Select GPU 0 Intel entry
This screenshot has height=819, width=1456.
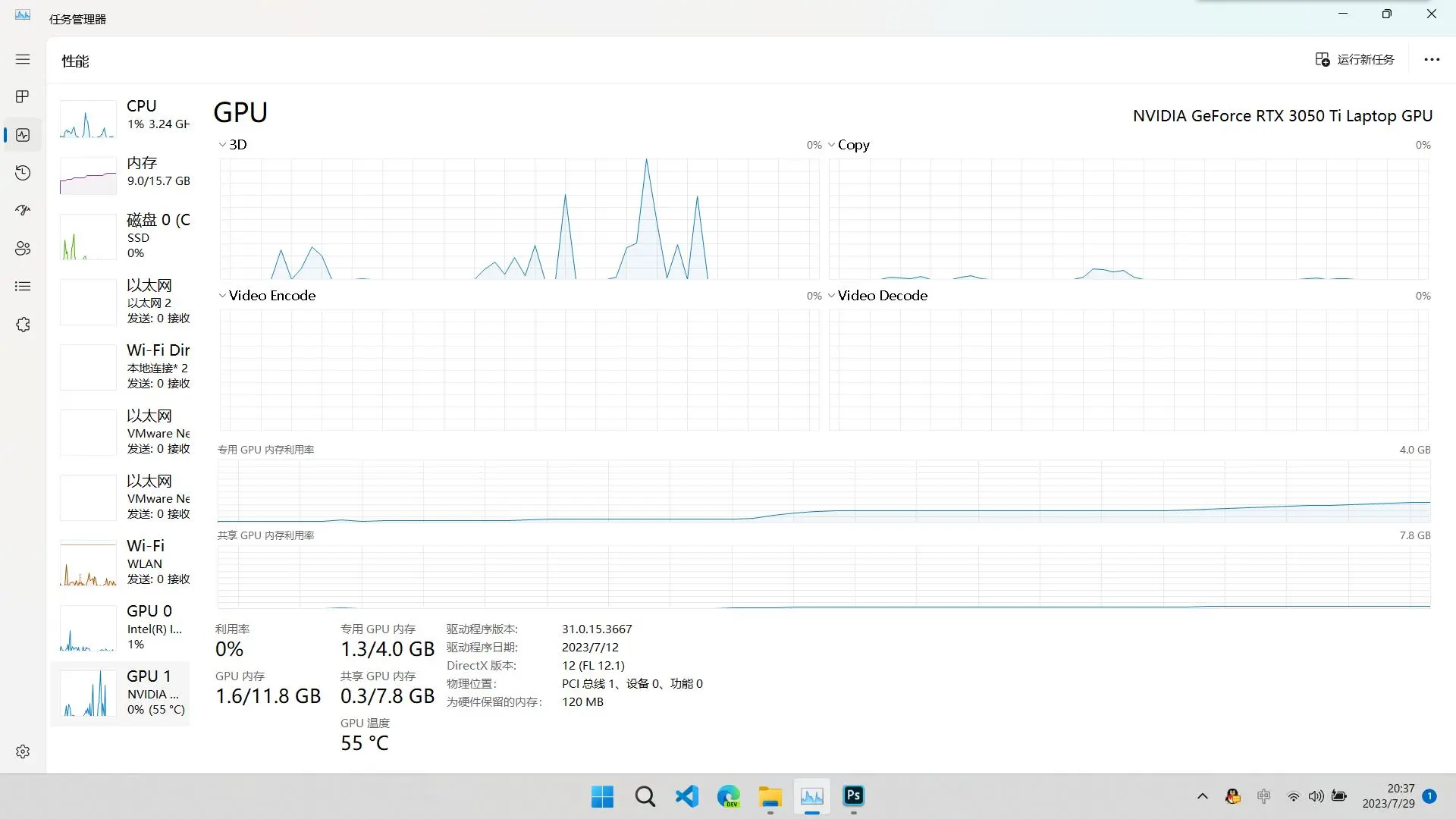[121, 627]
